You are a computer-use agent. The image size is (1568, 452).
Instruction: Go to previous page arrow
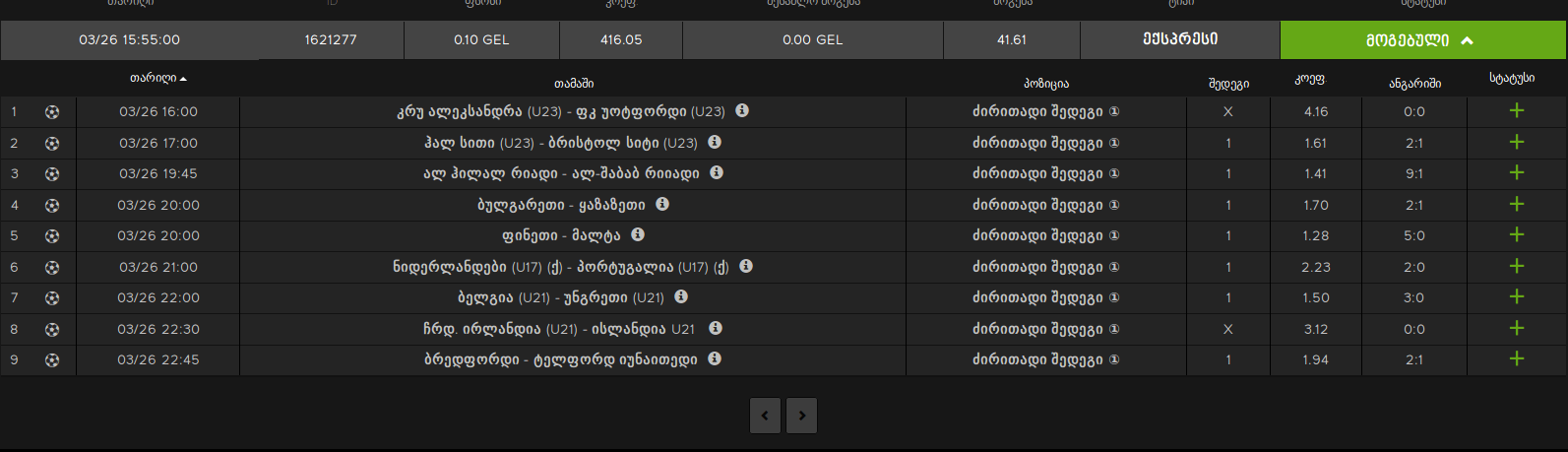765,416
